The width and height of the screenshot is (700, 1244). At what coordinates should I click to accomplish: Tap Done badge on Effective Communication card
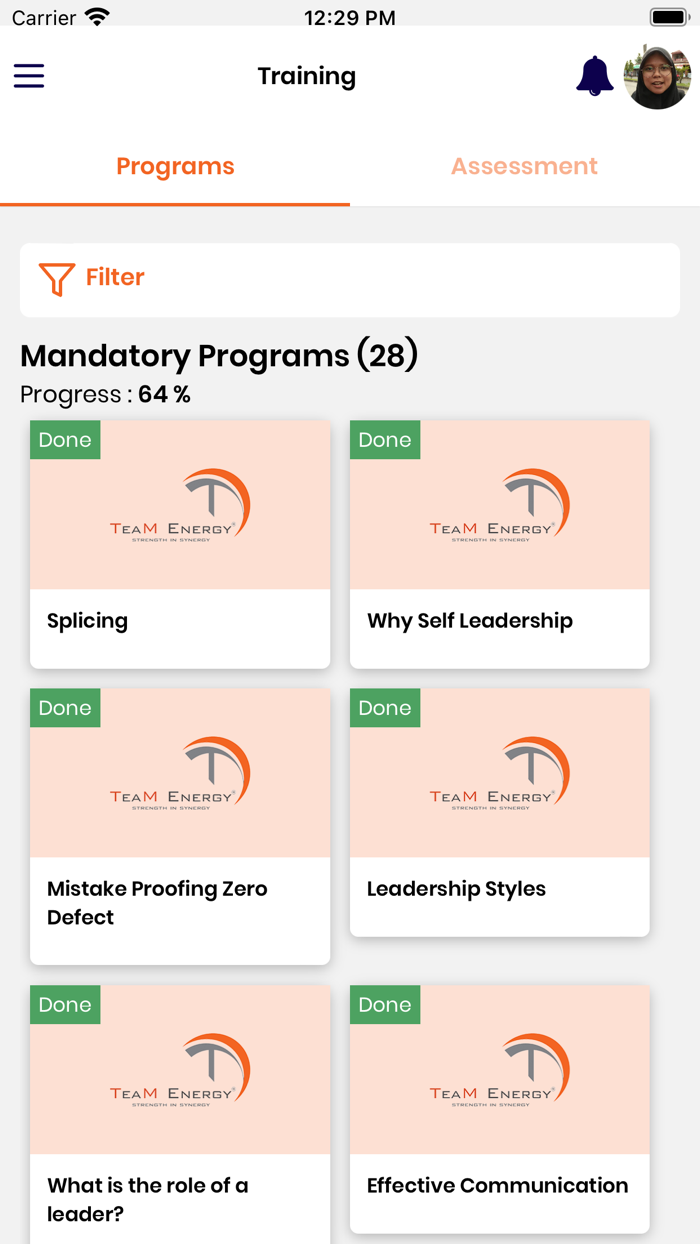coord(385,1005)
